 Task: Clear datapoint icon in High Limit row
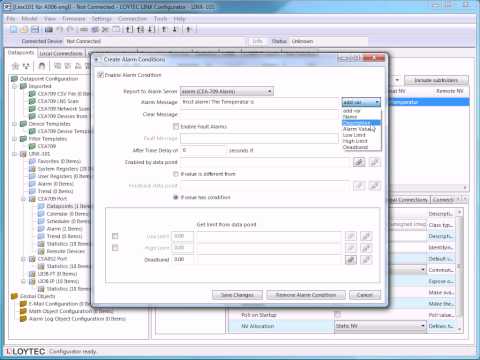366,248
